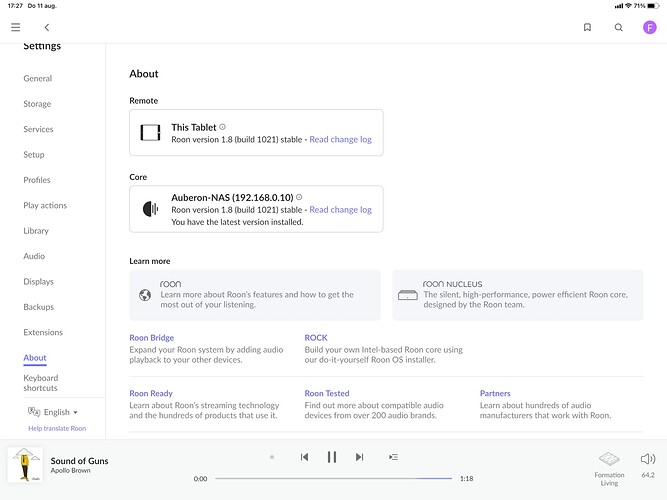Viewport: 667px width, 500px height.
Task: Click info icon next to Auberon-NAS
Action: (299, 197)
